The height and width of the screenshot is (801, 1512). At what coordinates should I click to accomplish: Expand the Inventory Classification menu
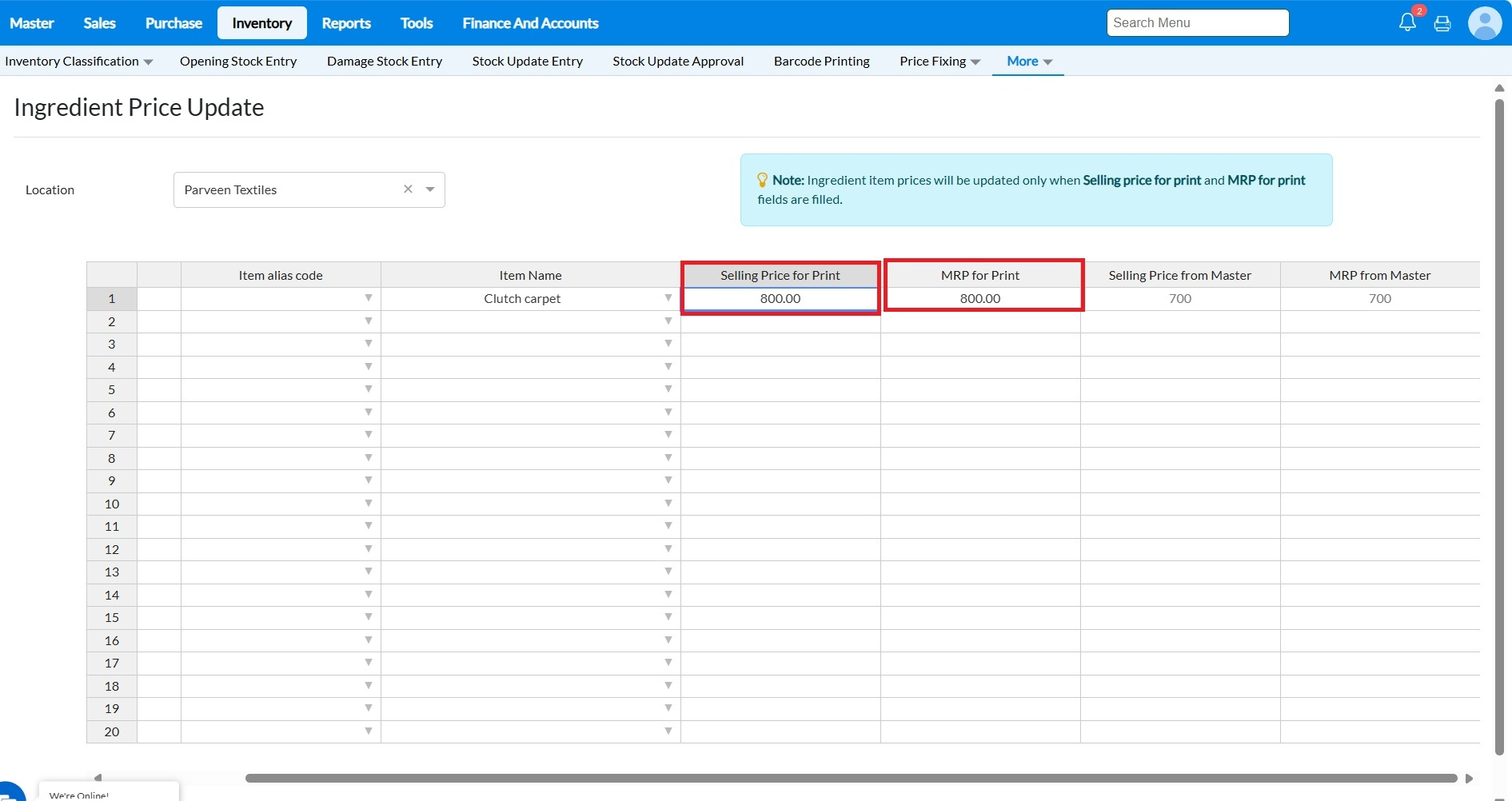click(78, 62)
